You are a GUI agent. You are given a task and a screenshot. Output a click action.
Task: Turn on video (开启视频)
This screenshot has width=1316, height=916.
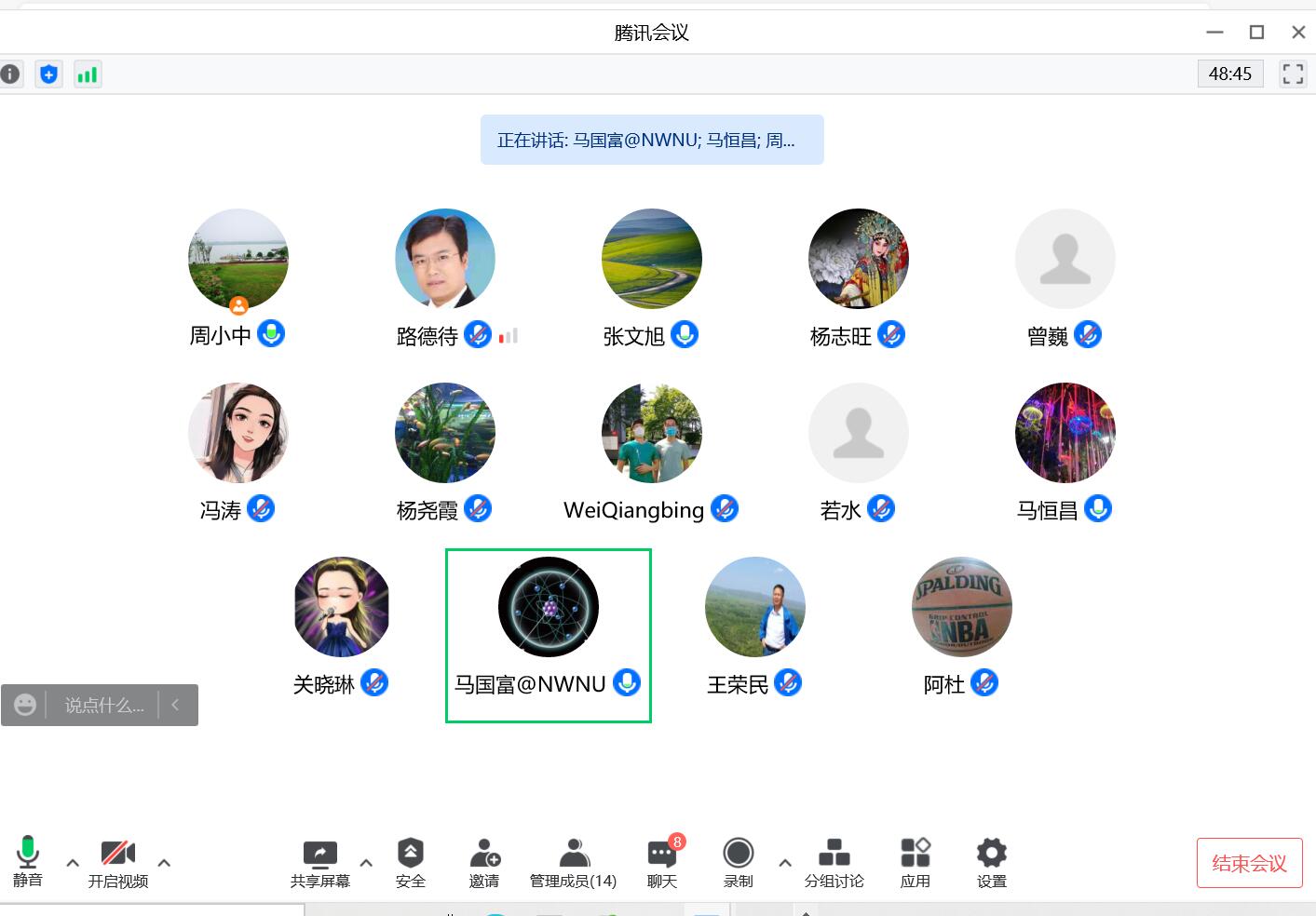tap(118, 862)
